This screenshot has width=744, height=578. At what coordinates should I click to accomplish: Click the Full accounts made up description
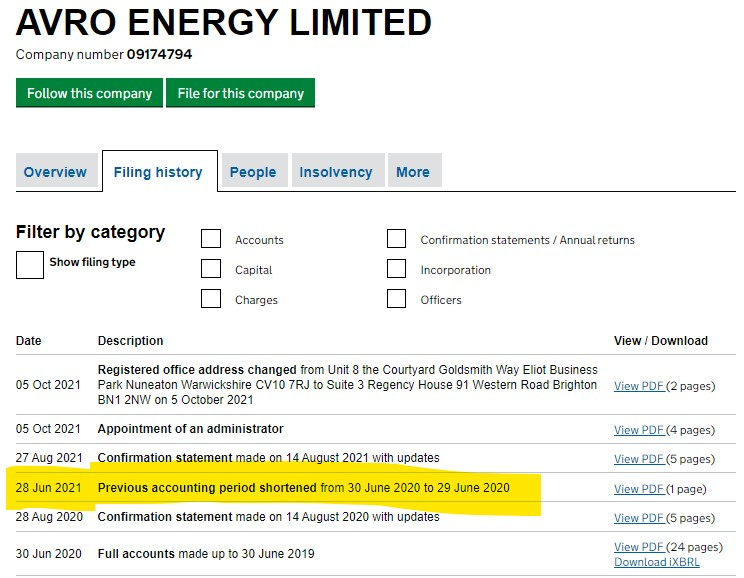tap(206, 554)
